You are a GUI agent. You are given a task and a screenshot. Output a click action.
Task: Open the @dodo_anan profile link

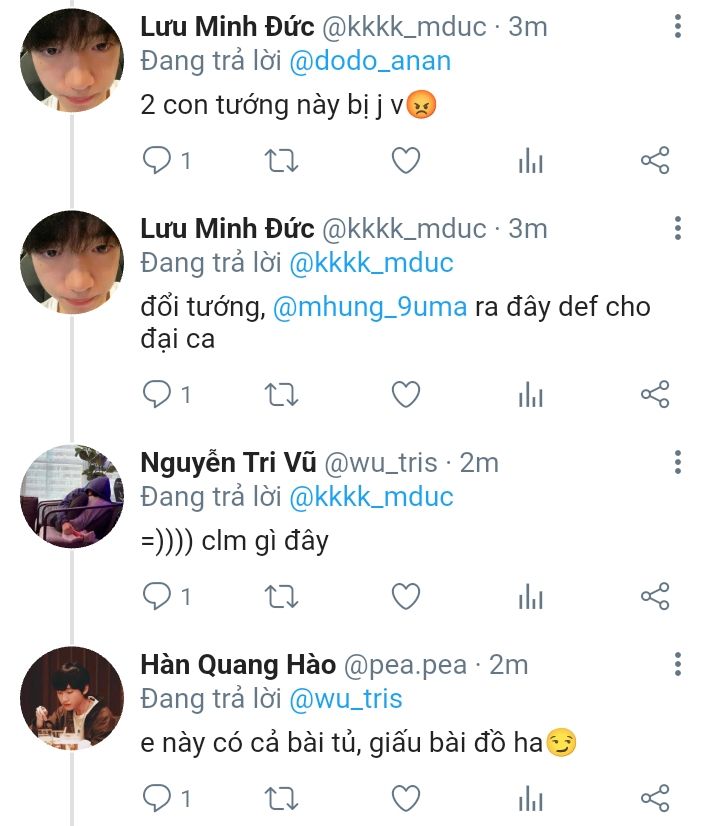point(370,61)
